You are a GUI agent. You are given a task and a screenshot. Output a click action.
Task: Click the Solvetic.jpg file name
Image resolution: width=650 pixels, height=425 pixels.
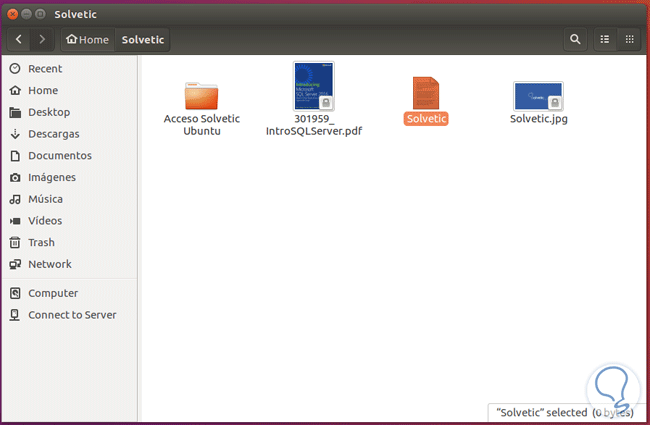[x=538, y=119]
